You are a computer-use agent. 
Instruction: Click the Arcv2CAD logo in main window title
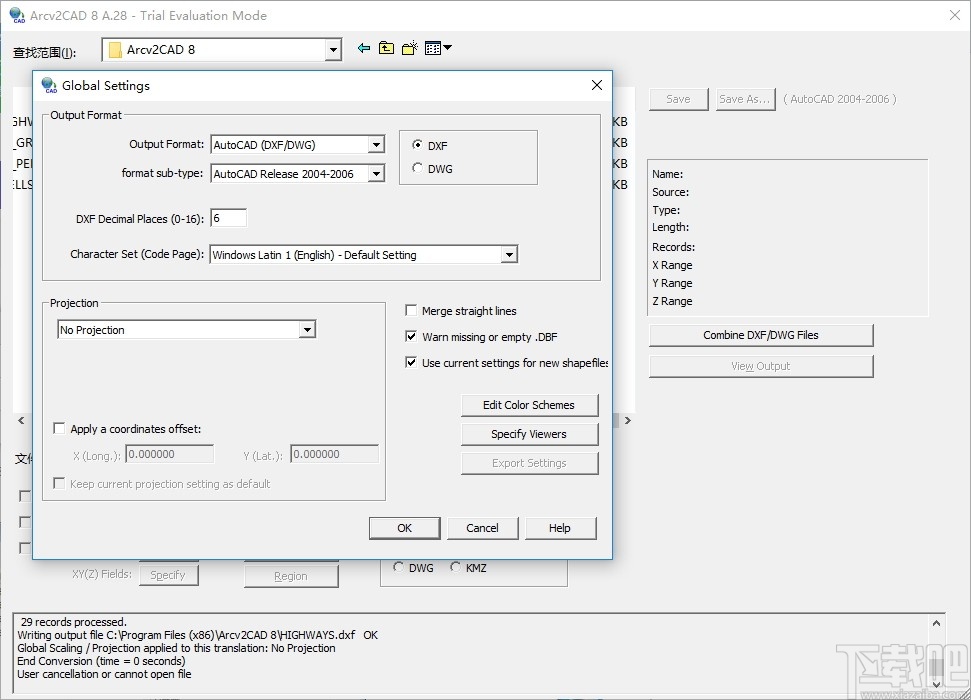(15, 16)
